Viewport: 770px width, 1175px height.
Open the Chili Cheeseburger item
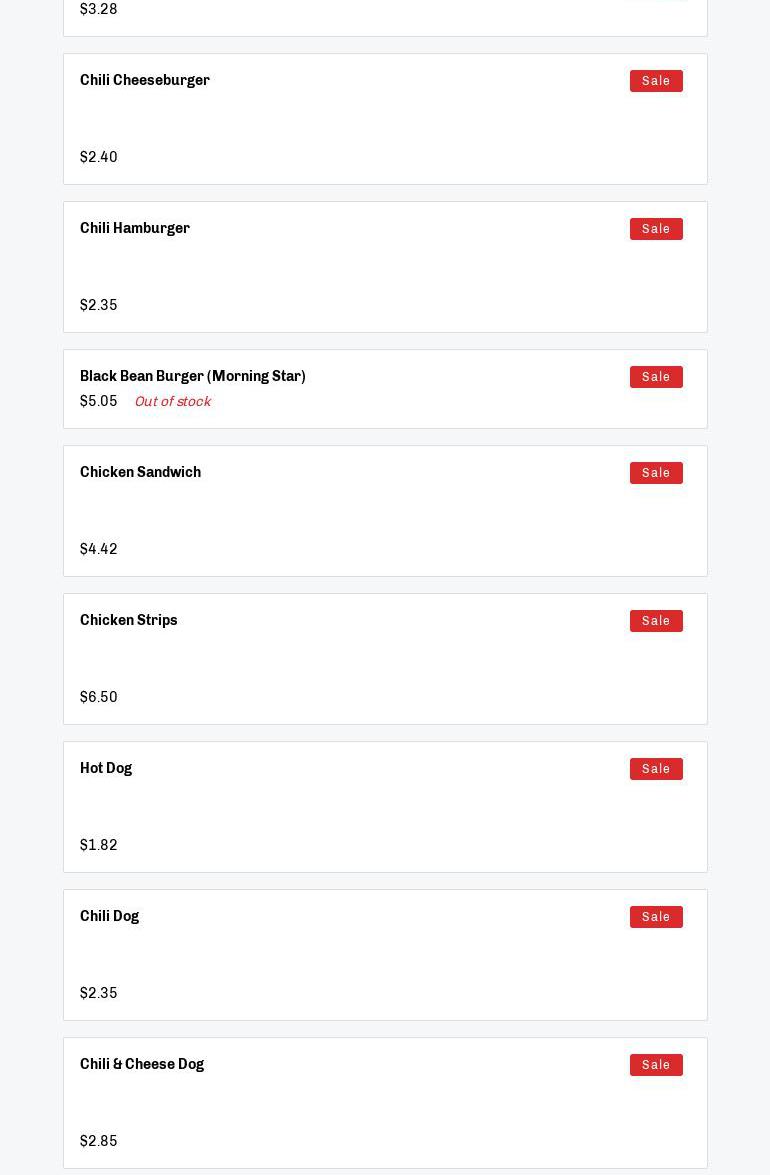(x=145, y=81)
